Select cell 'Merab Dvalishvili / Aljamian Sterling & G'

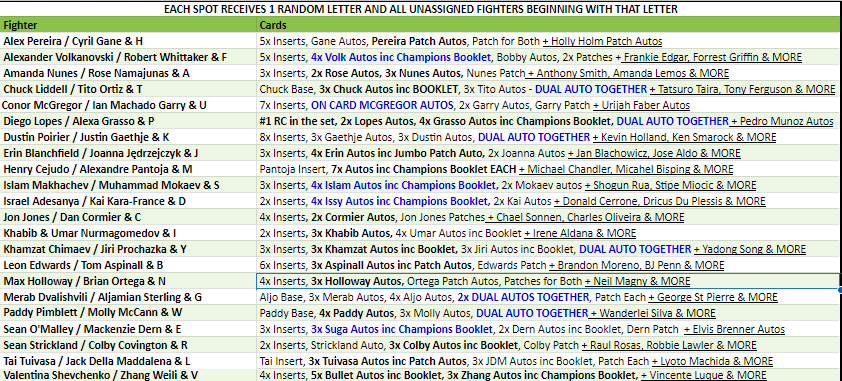pyautogui.click(x=129, y=297)
